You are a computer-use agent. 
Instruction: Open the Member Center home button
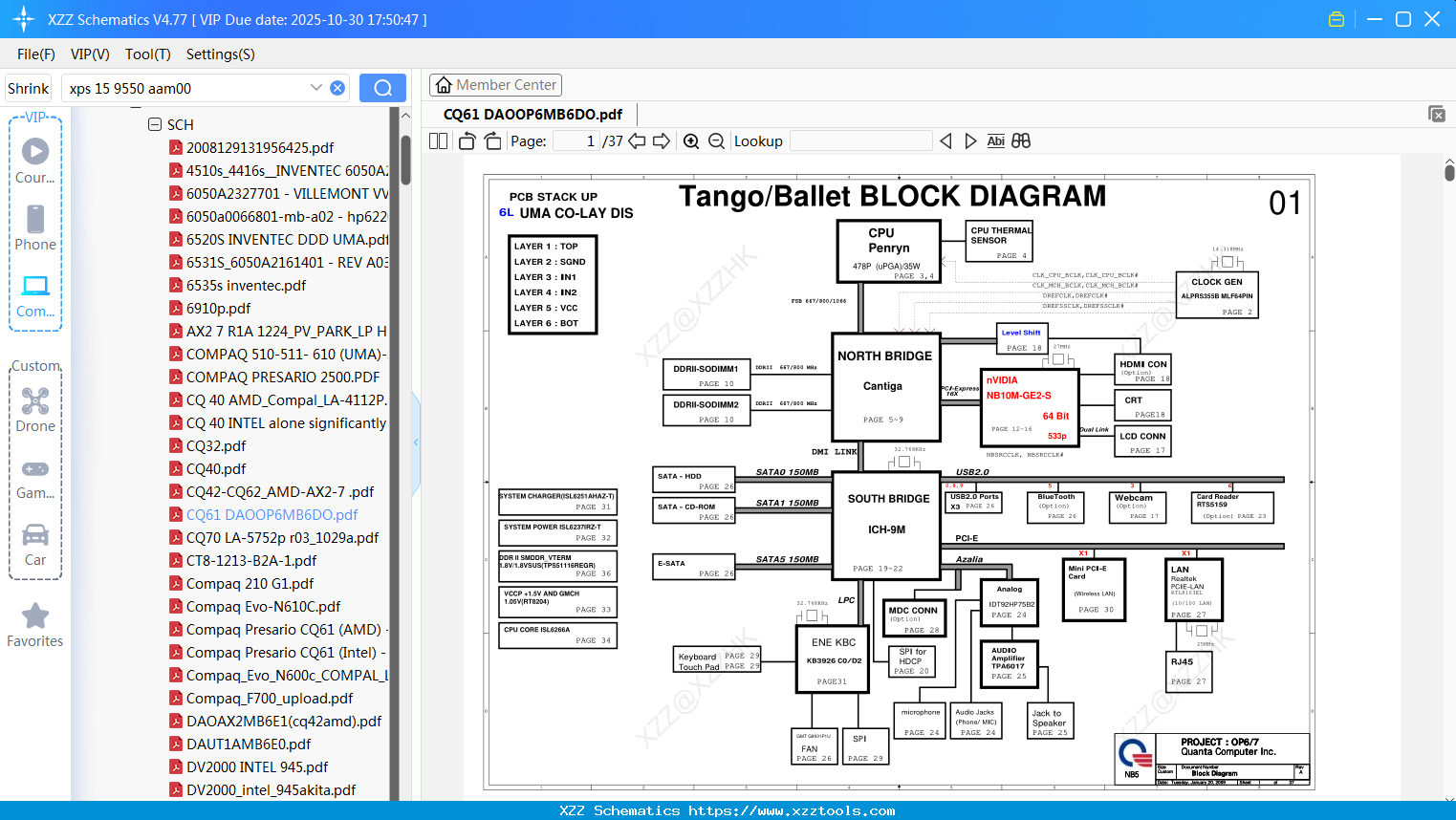495,85
